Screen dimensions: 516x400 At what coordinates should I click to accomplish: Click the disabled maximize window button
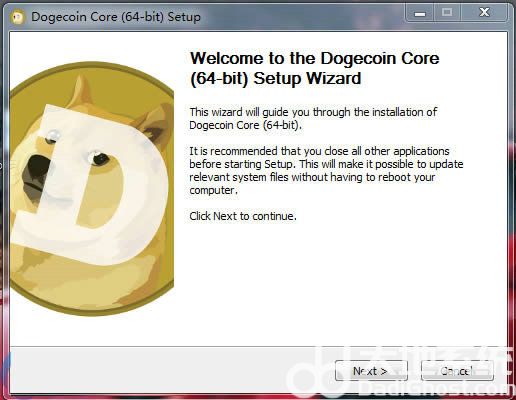447,13
